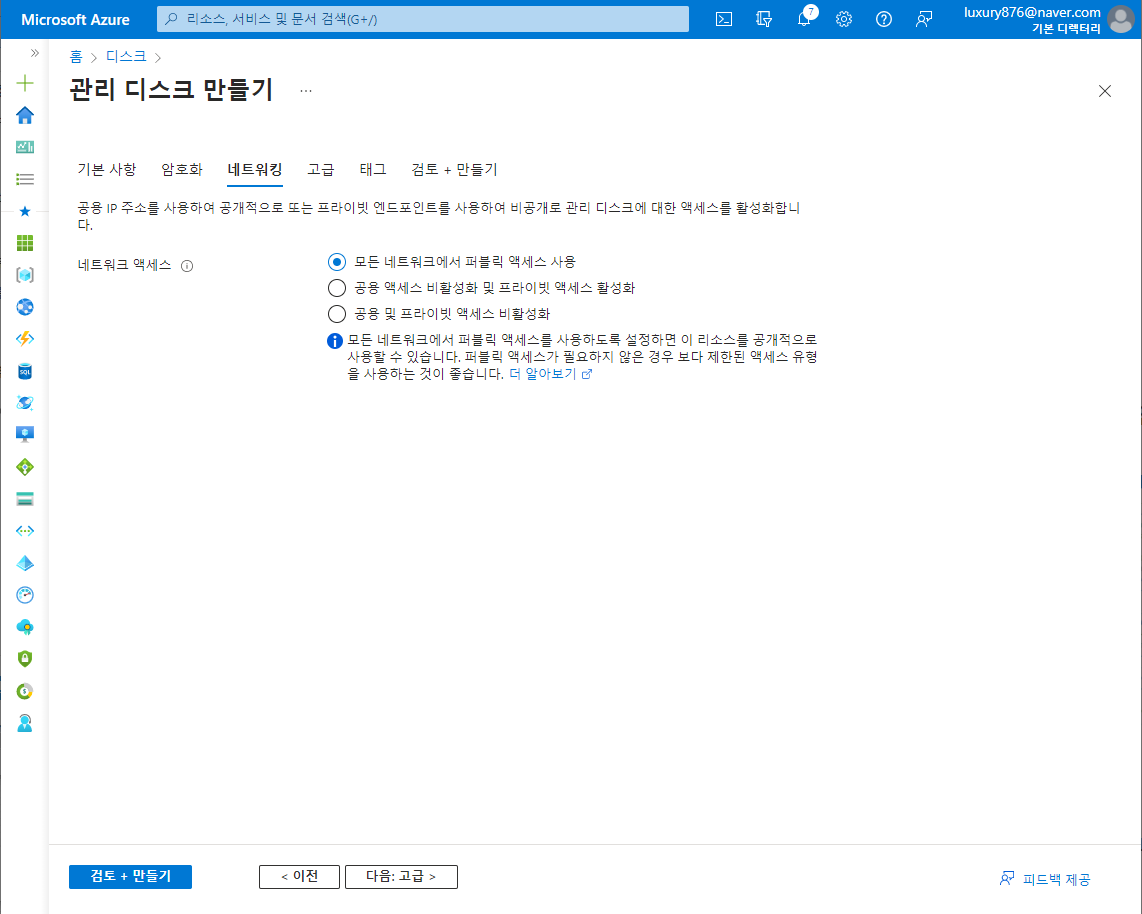Viewport: 1142px width, 914px height.
Task: Switch to the 암호화 tab
Action: 182,170
